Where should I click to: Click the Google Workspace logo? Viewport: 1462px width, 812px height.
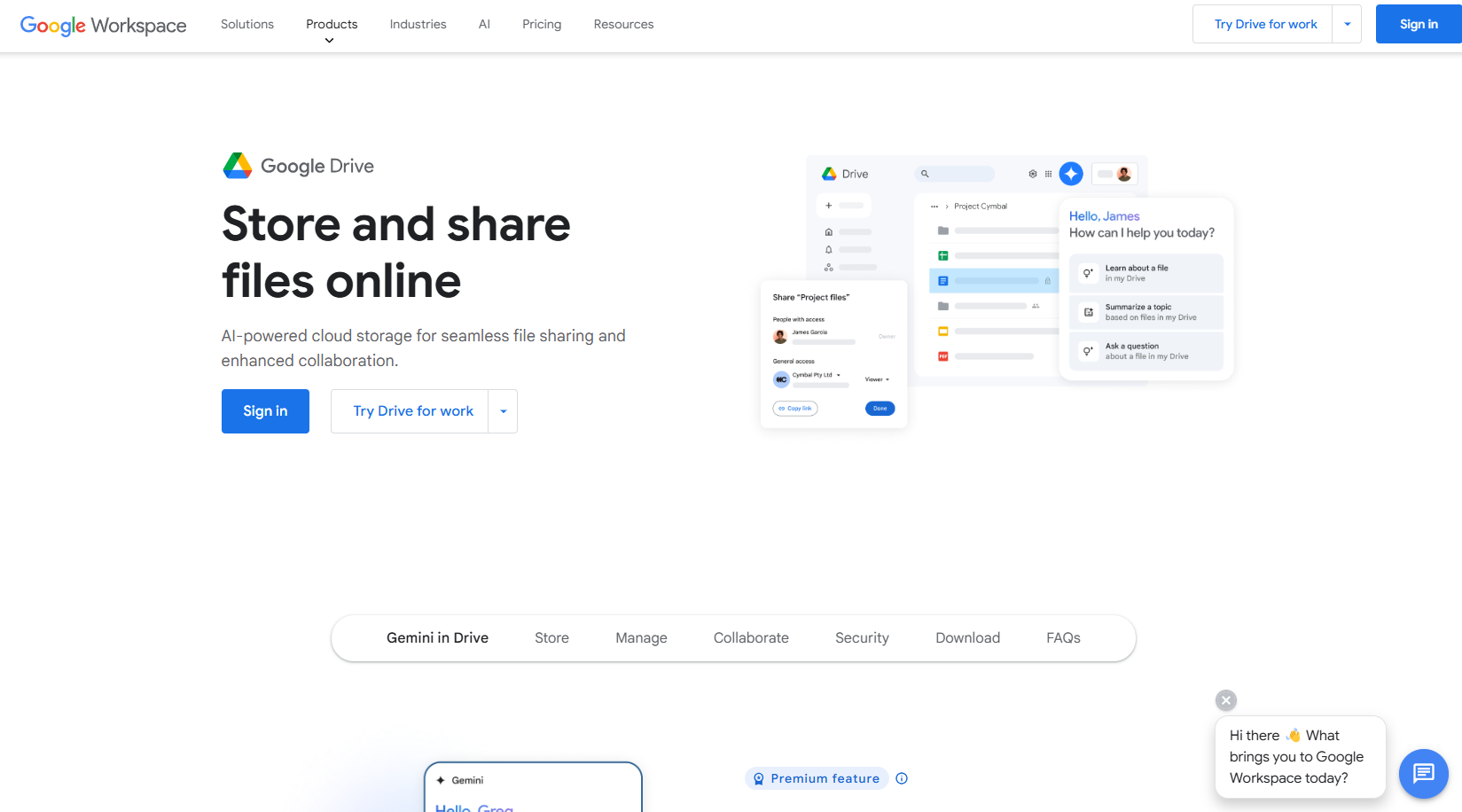click(103, 25)
